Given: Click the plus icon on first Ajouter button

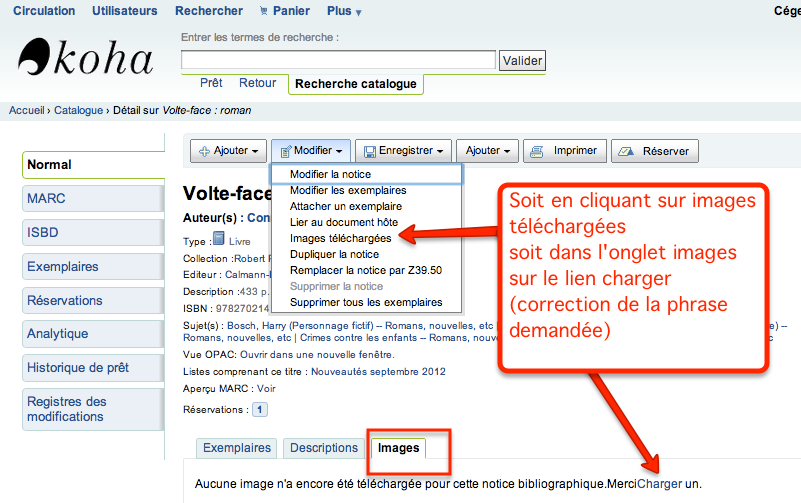Looking at the screenshot, I should point(204,151).
